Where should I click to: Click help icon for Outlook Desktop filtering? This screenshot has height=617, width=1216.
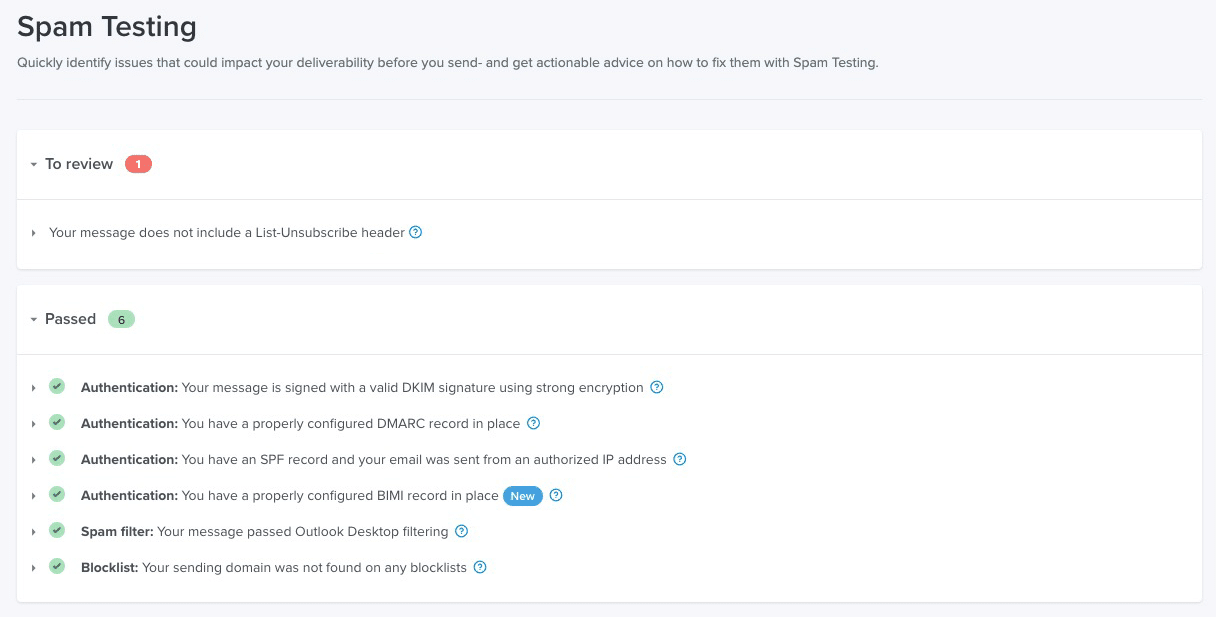tap(461, 531)
